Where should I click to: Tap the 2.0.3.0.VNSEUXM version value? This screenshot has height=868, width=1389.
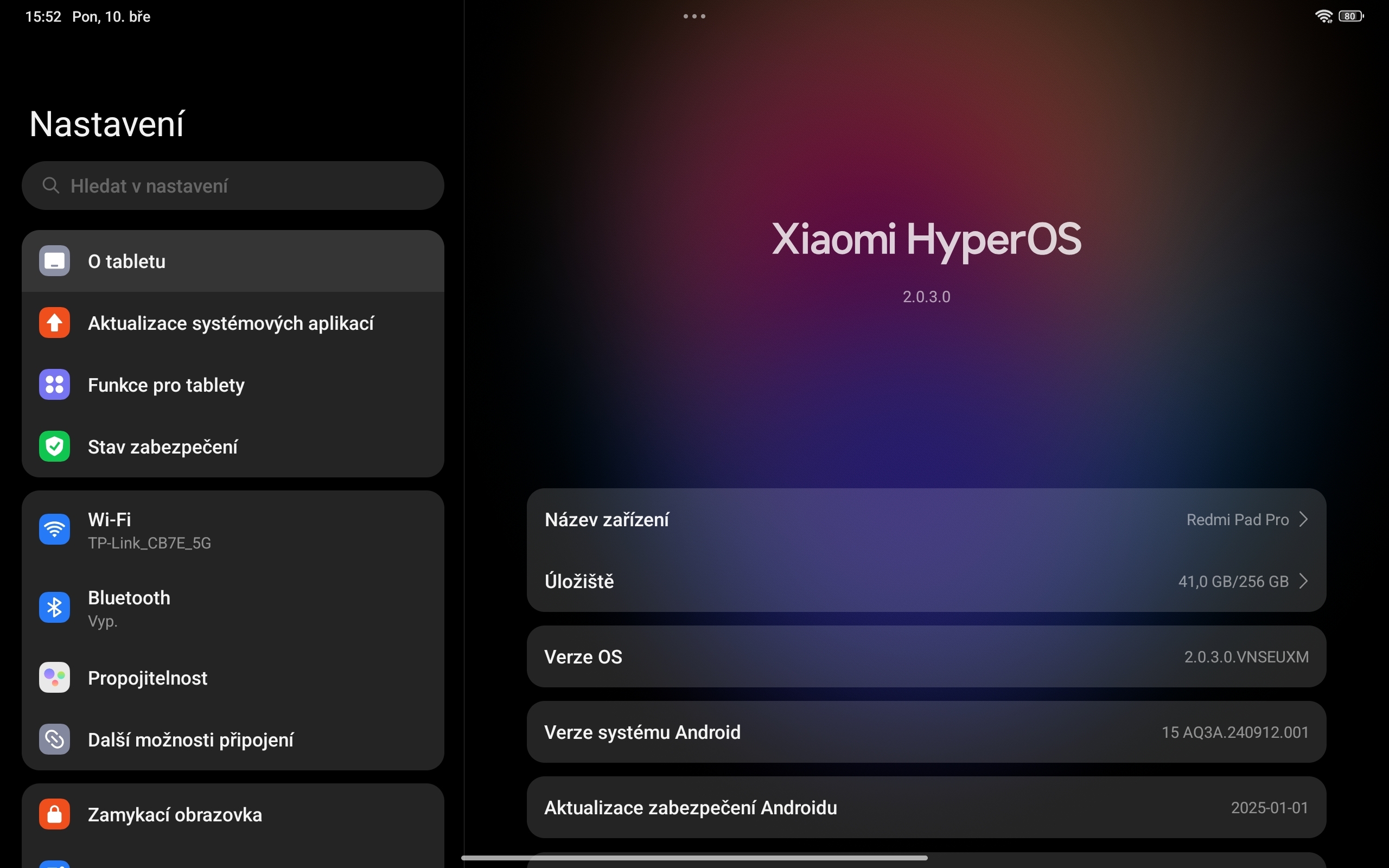(x=1246, y=656)
